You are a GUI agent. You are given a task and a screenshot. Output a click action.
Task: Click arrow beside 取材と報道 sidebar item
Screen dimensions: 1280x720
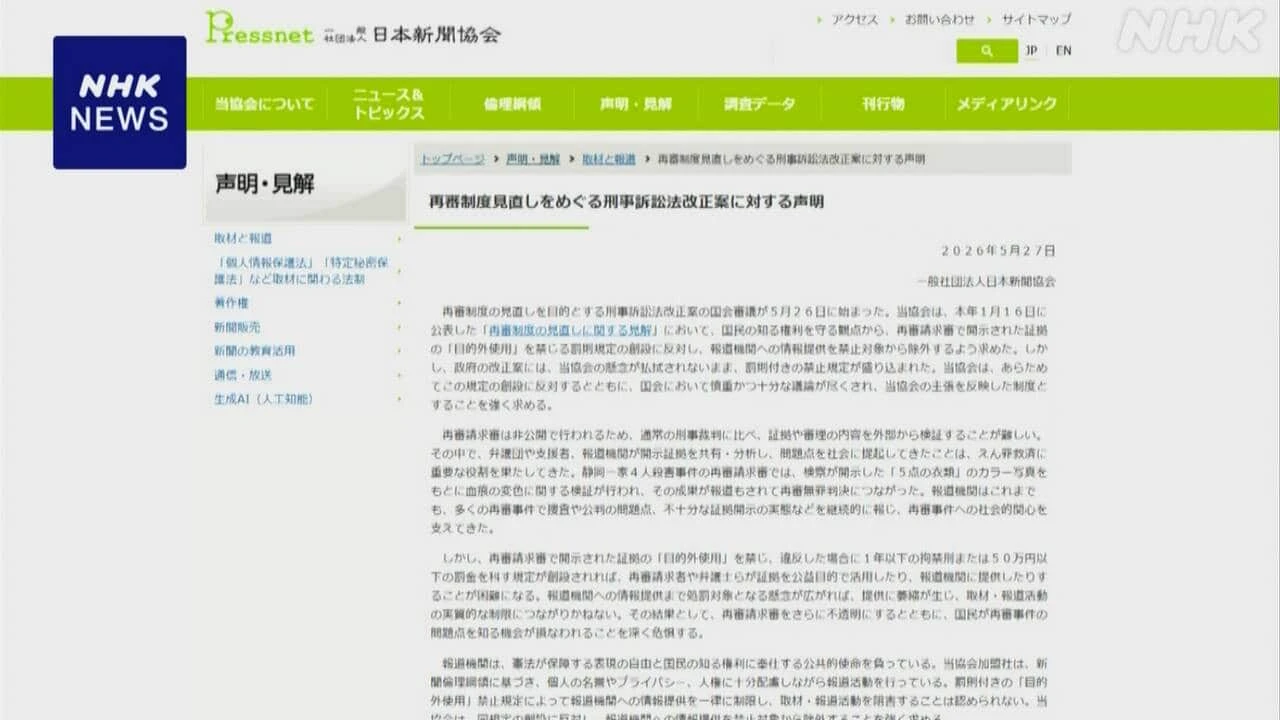click(x=399, y=239)
